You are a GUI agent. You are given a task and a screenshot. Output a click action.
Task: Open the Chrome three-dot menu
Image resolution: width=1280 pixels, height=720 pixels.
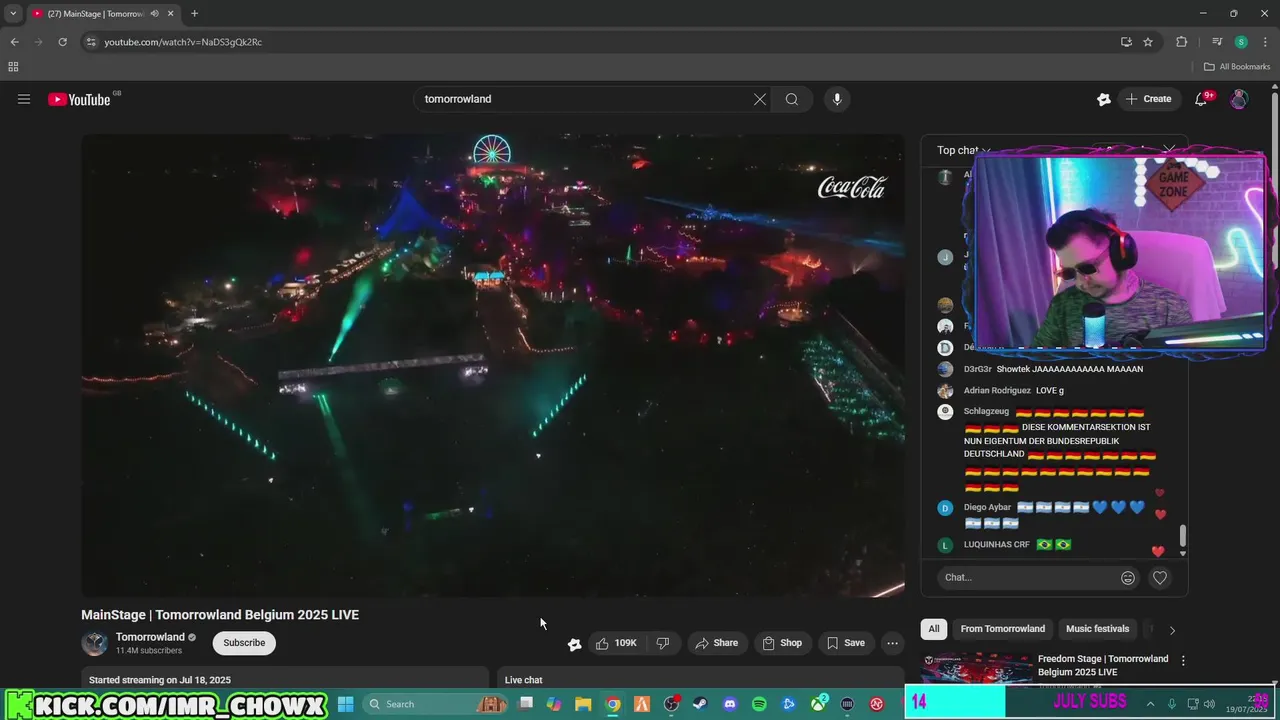coord(1265,42)
